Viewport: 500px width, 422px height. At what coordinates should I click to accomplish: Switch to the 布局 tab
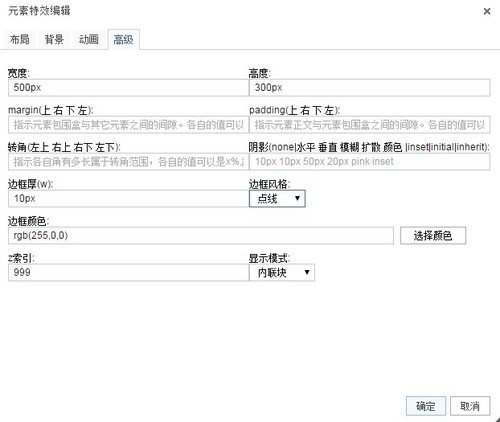pos(19,39)
